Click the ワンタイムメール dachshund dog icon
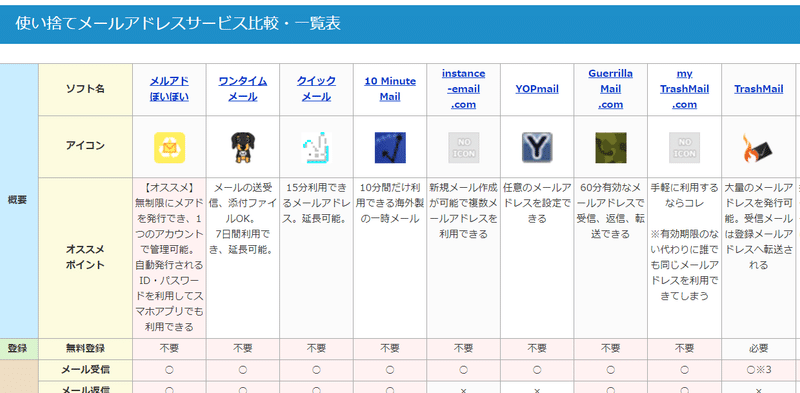The height and width of the screenshot is (393, 800). (243, 148)
